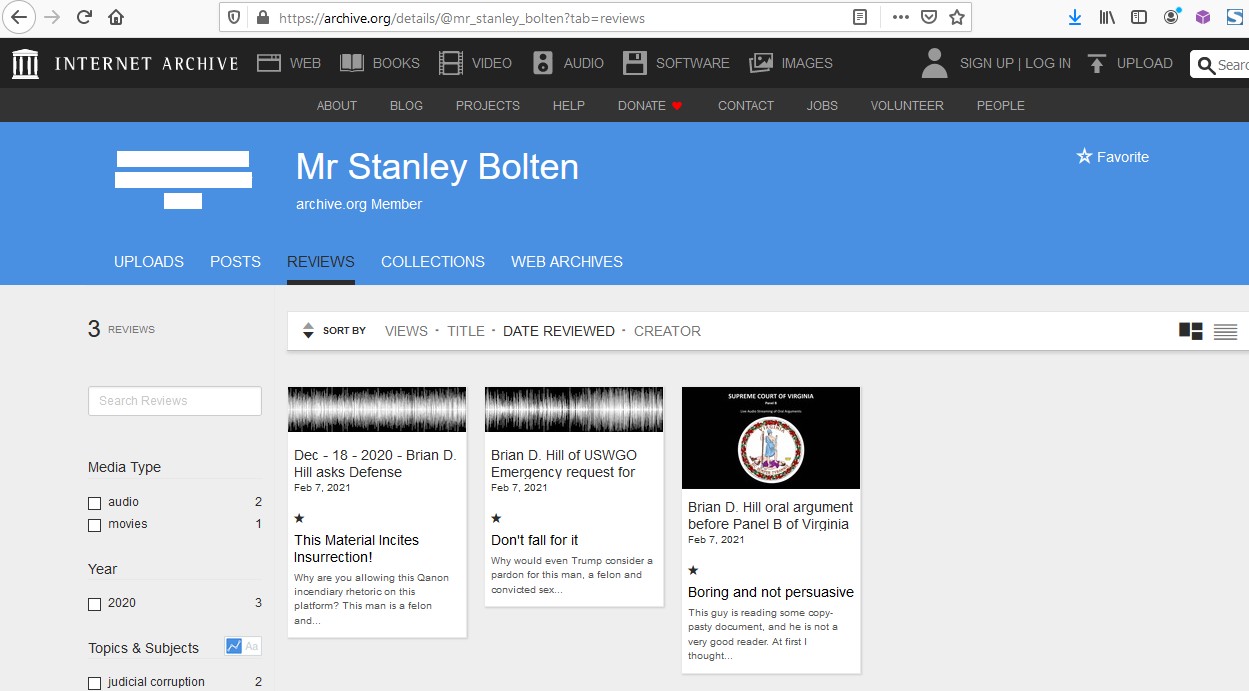Screen dimensions: 1249x691
Task: Click the Search Reviews input field
Action: (175, 401)
